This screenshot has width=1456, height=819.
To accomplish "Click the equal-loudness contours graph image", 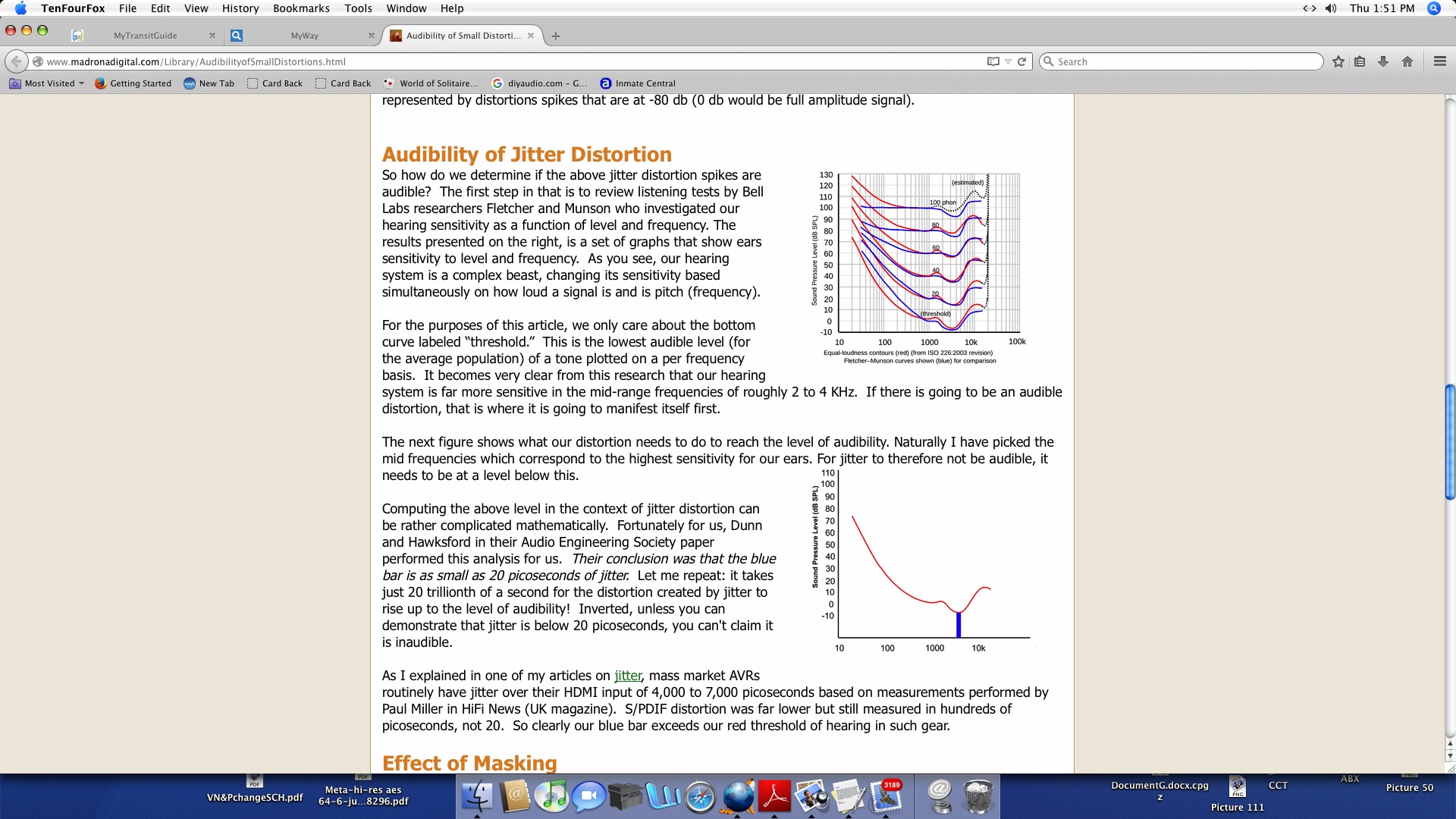I will 919,268.
